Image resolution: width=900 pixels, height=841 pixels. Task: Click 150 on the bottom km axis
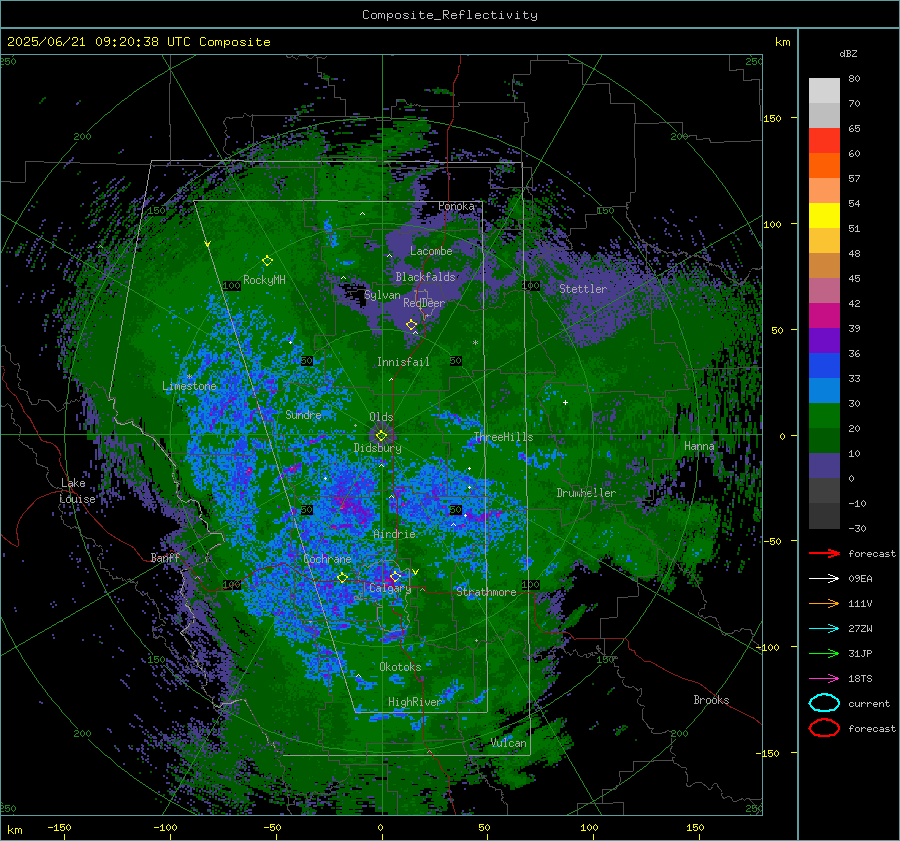(x=695, y=827)
